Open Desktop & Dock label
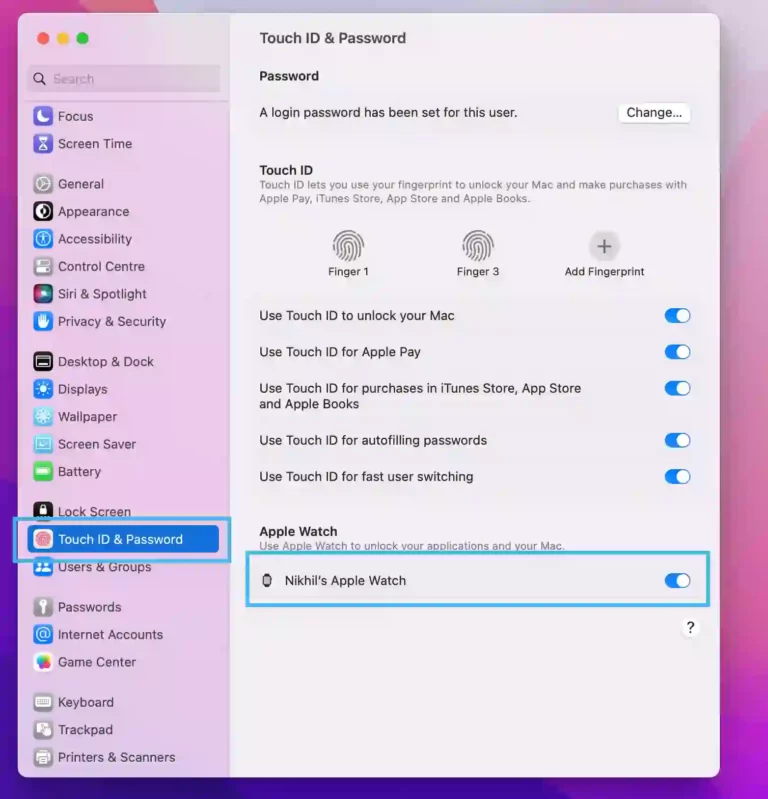This screenshot has height=799, width=768. pos(105,362)
